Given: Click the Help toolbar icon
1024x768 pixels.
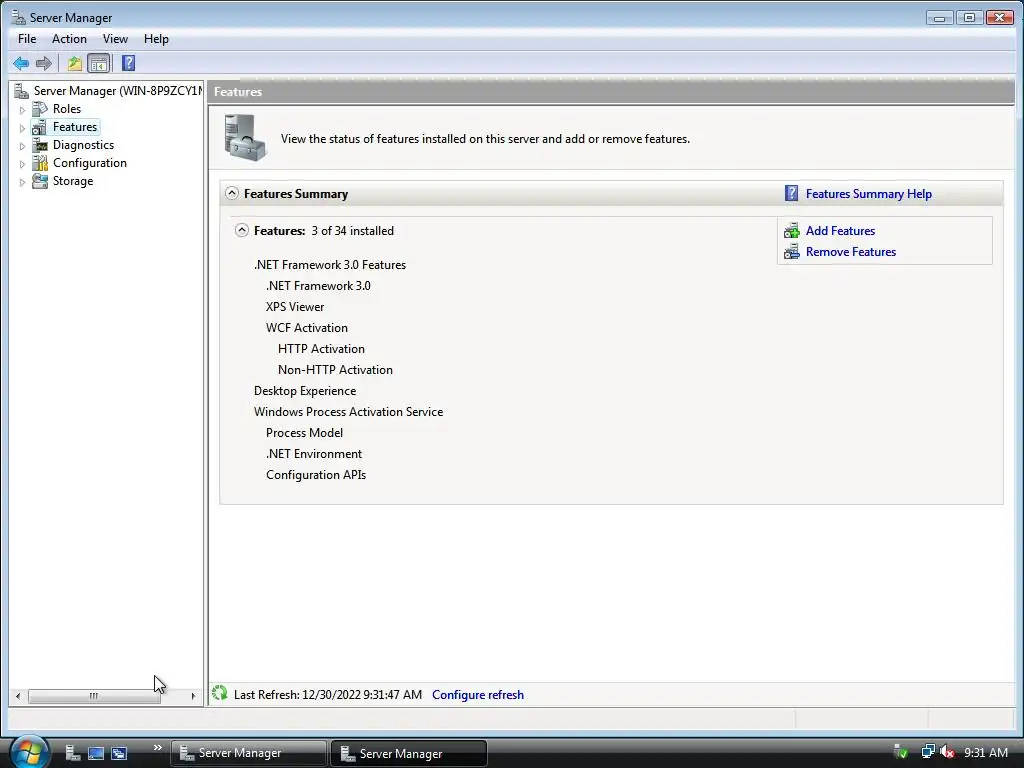Looking at the screenshot, I should (129, 63).
